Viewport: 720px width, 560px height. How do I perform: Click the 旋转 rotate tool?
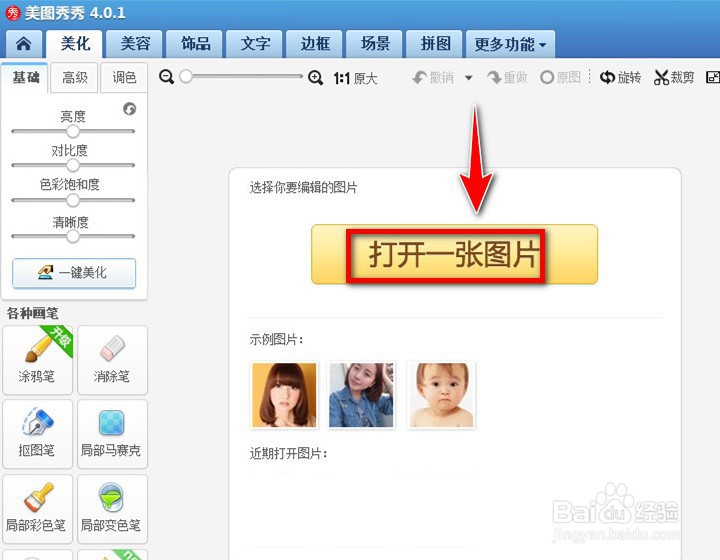[x=620, y=78]
